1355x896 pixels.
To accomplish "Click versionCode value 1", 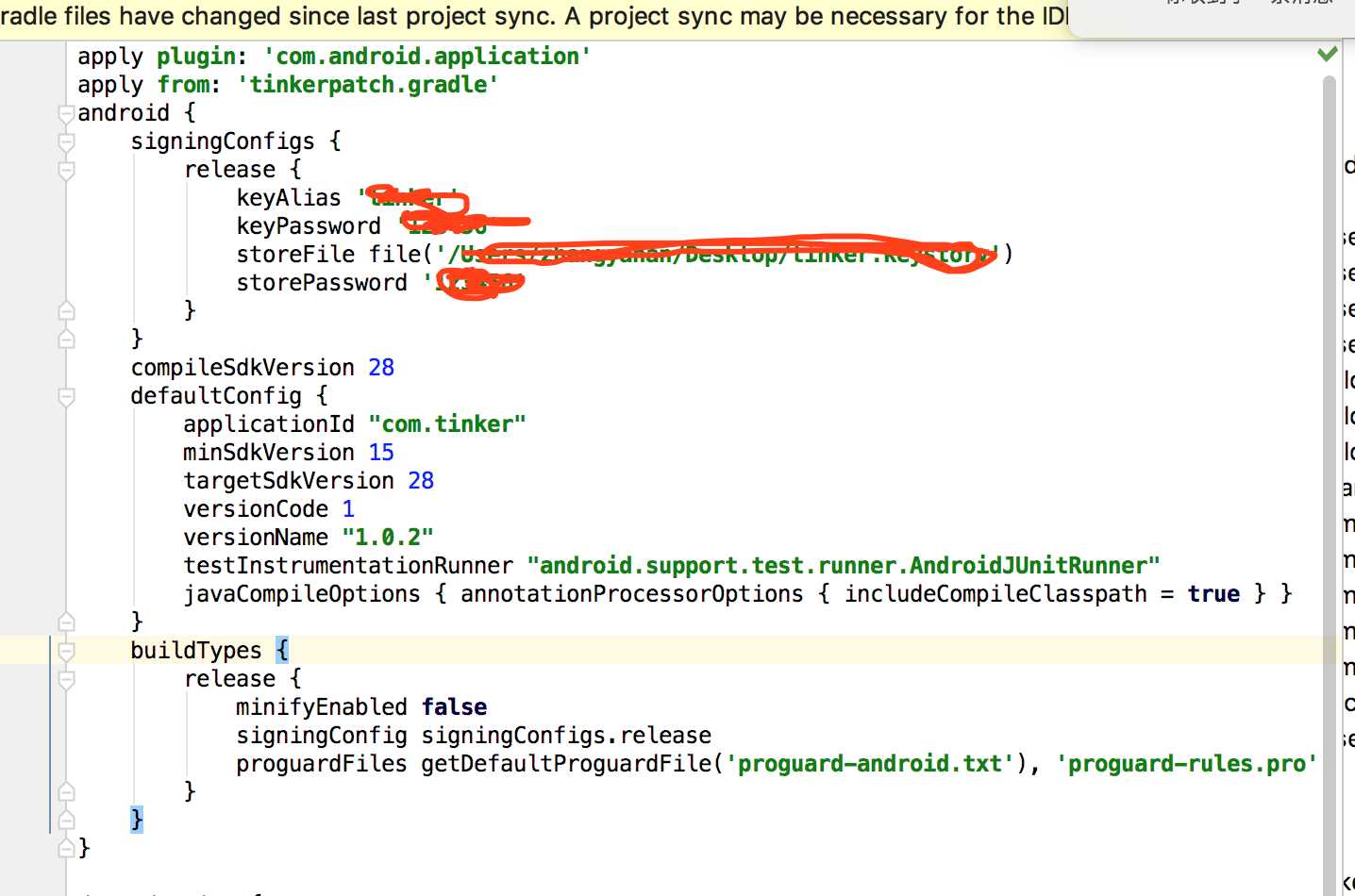I will click(x=348, y=509).
